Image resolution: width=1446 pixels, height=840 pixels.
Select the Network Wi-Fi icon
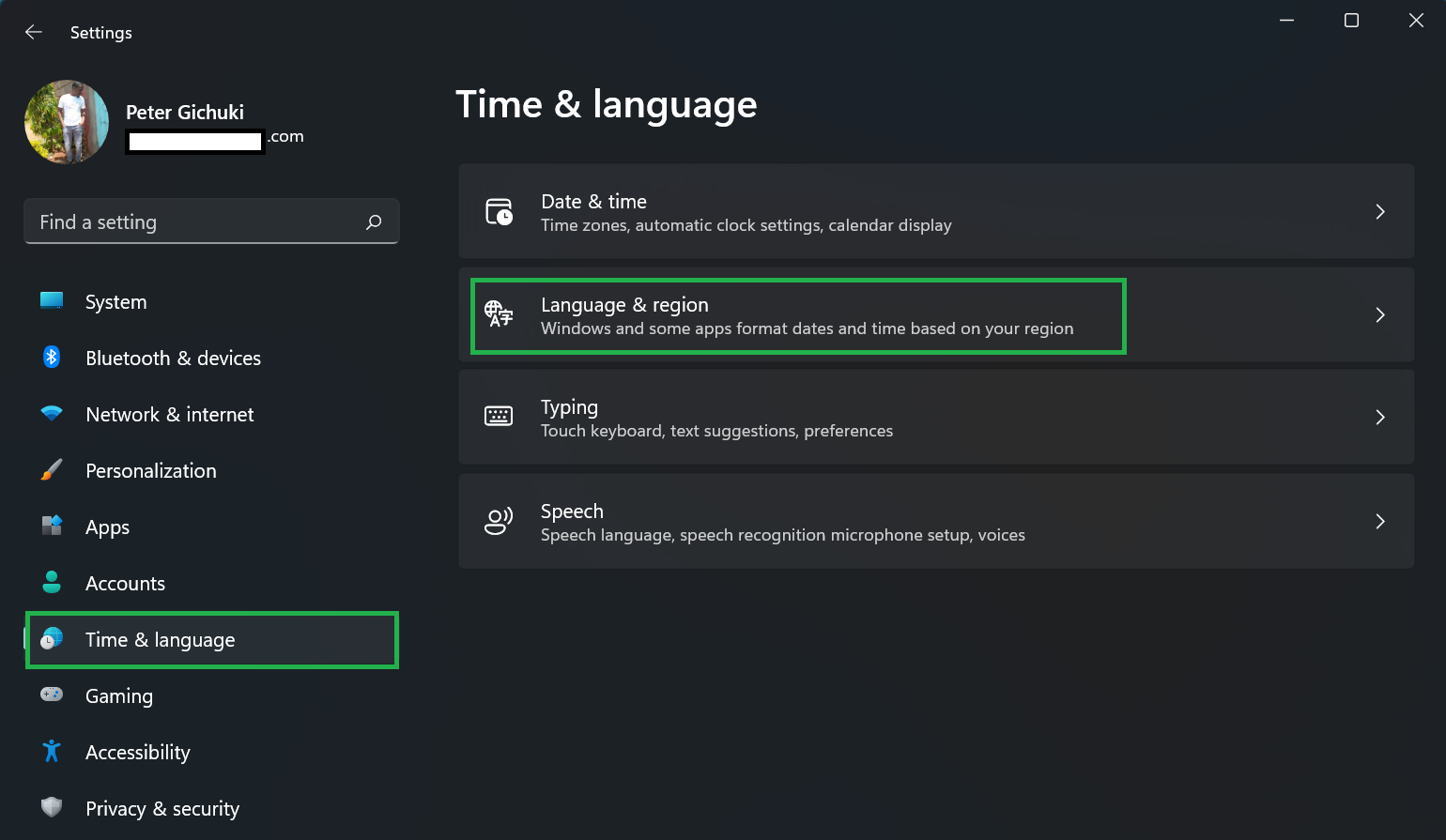[52, 414]
